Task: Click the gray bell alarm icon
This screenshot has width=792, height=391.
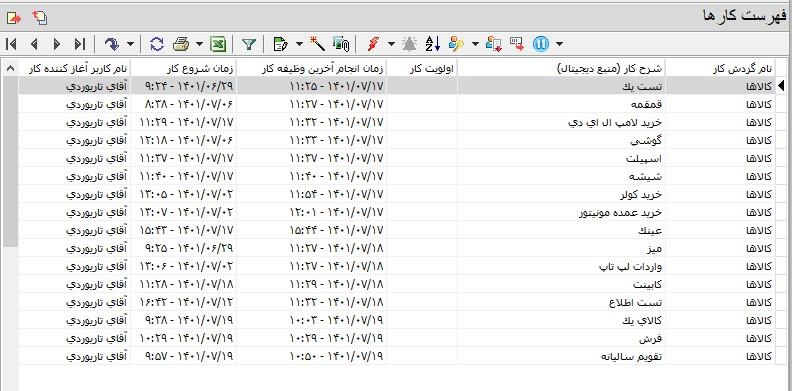Action: (x=409, y=44)
